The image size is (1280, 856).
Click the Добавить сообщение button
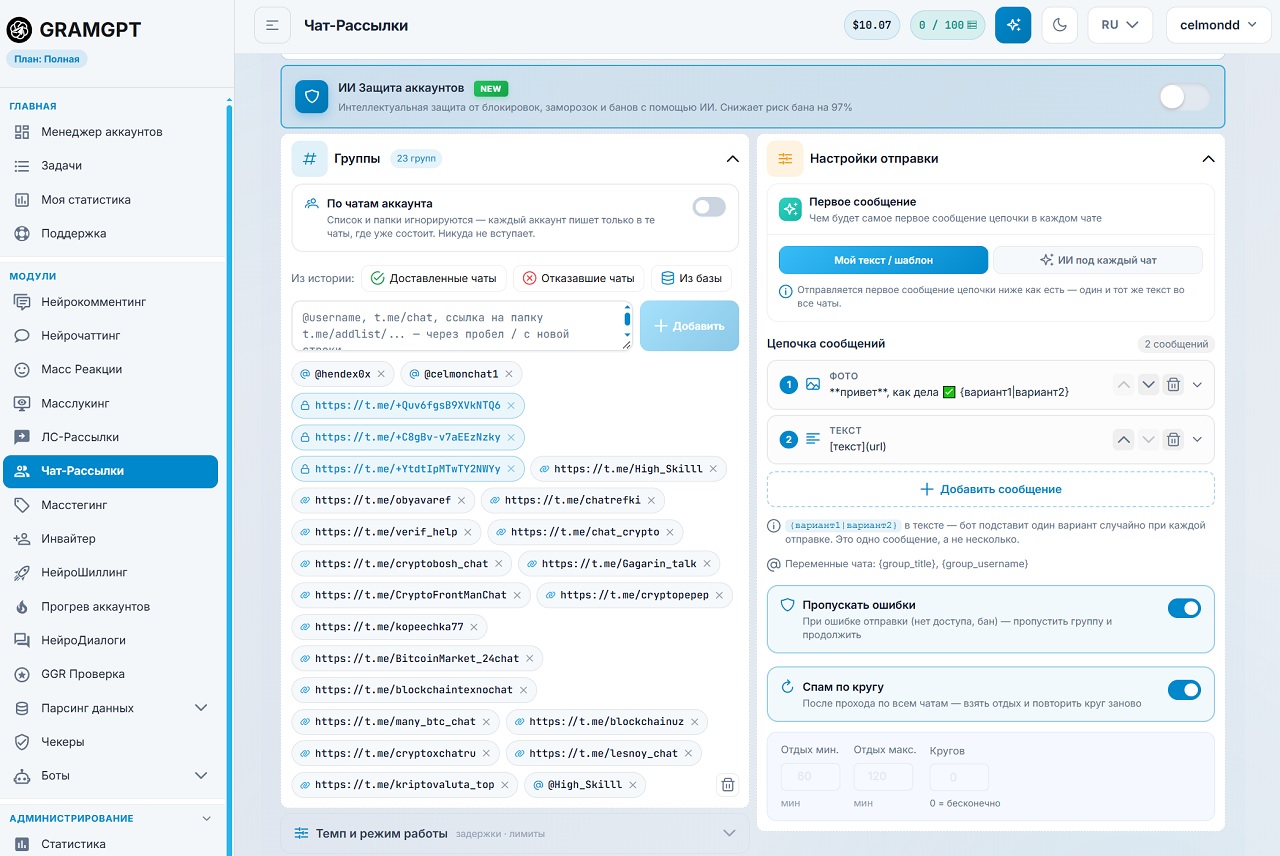[x=990, y=489]
